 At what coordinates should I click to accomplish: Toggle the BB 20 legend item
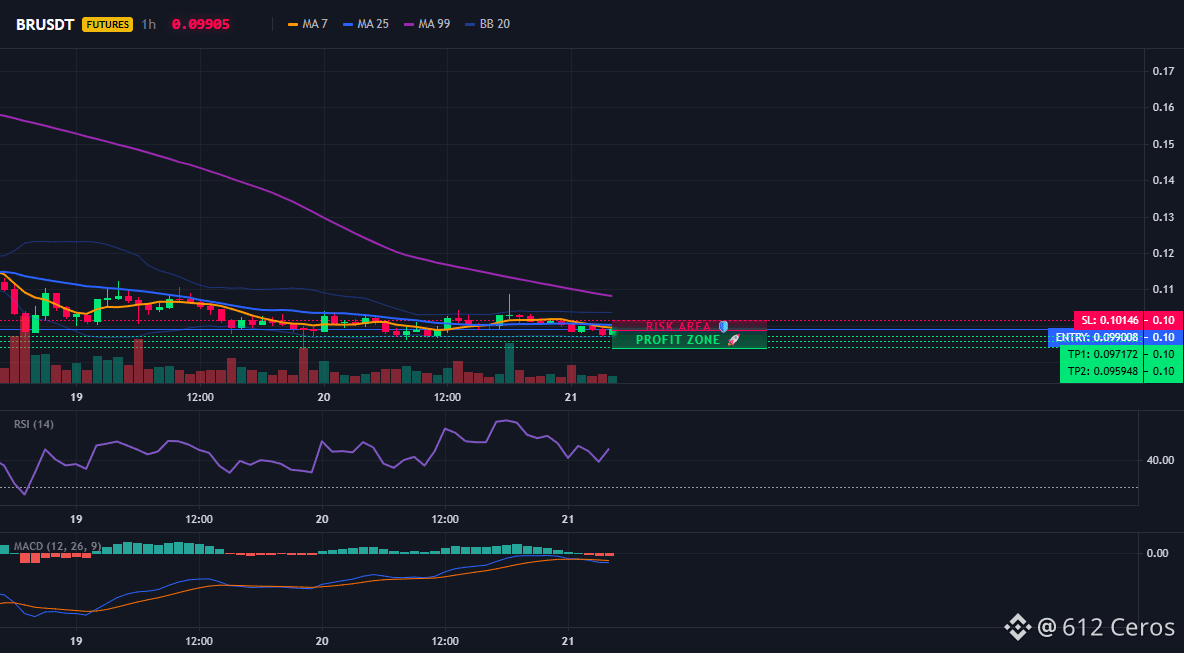tap(488, 24)
